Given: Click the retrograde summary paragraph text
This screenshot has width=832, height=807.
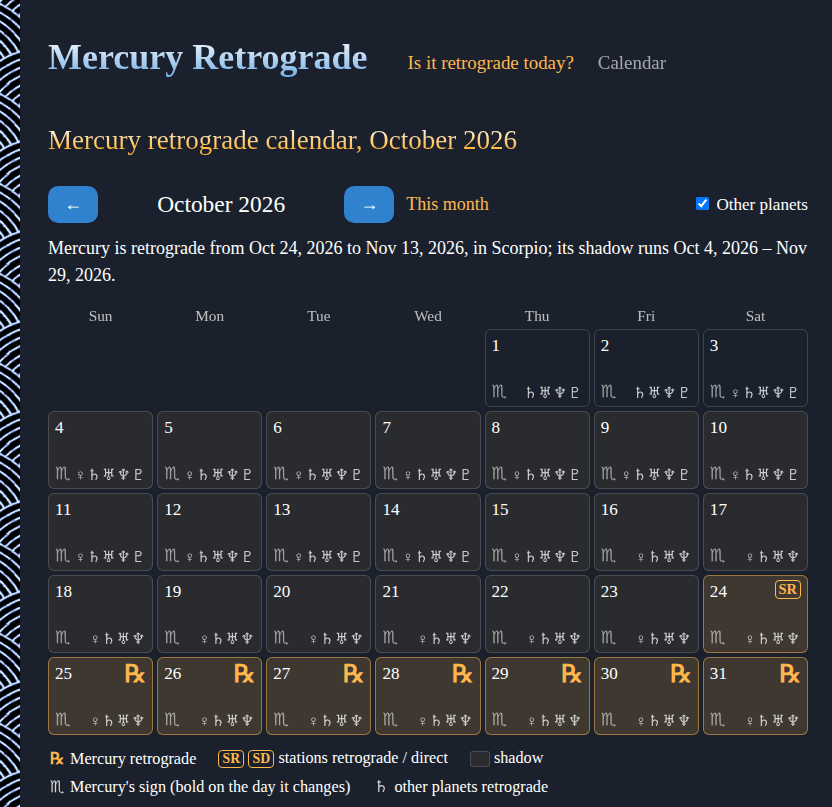Looking at the screenshot, I should [x=428, y=262].
